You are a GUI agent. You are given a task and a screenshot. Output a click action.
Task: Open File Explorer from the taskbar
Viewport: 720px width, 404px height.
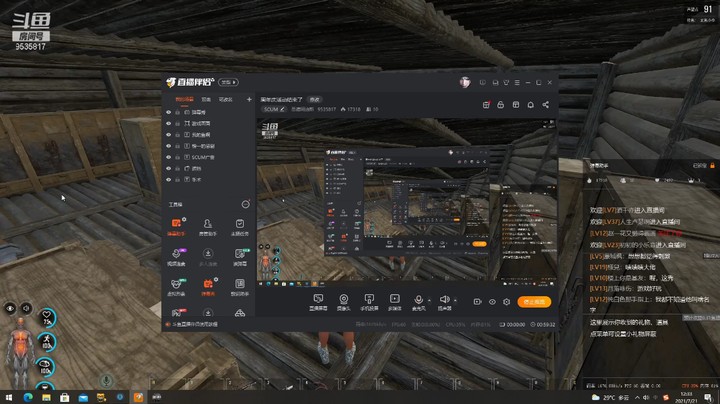point(46,397)
